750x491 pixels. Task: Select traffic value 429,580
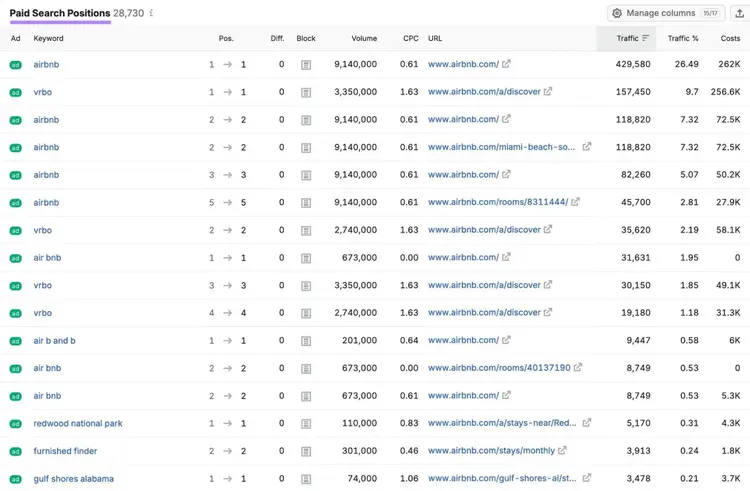click(x=633, y=64)
